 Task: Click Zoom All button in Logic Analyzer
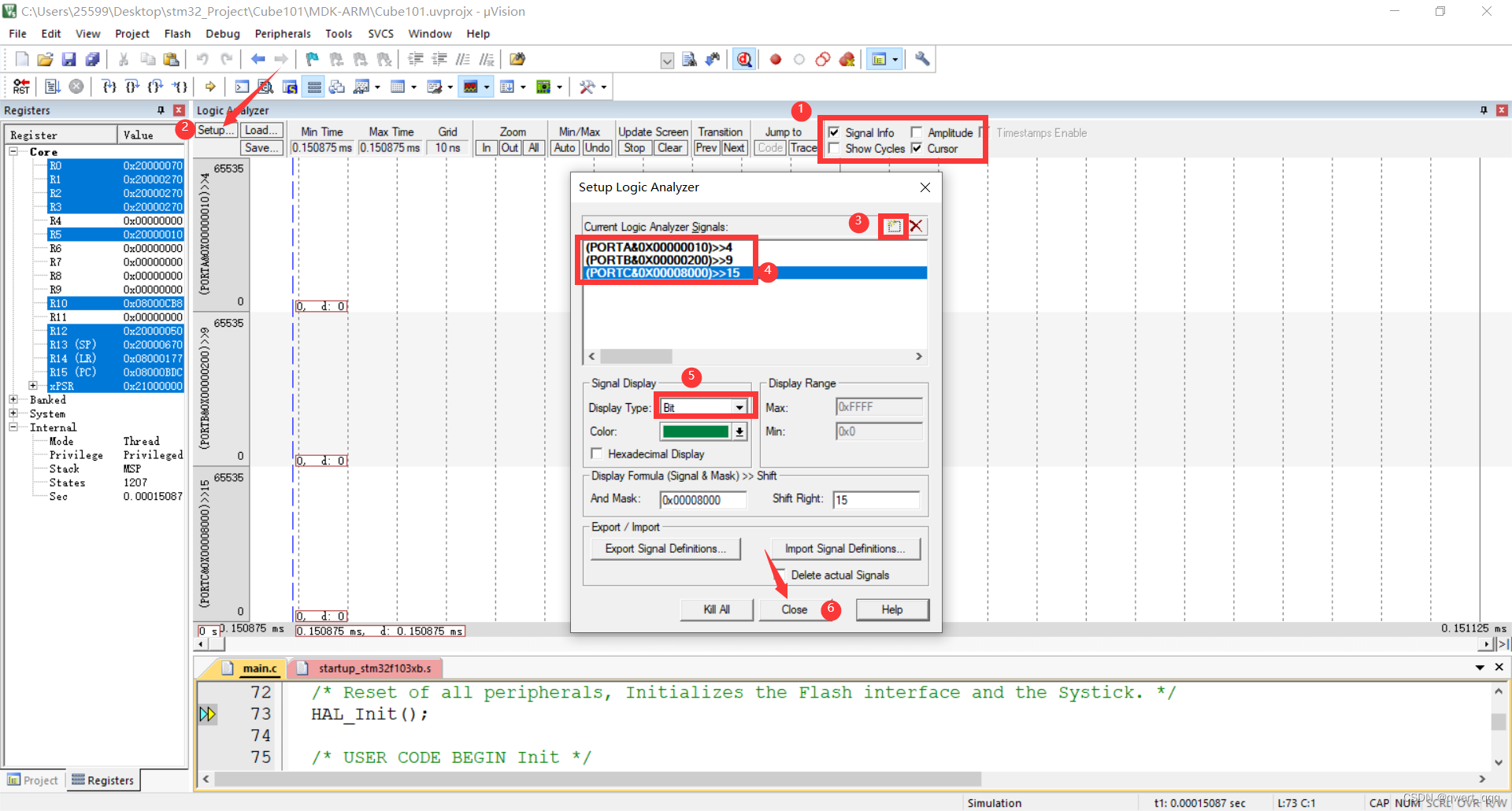tap(534, 148)
